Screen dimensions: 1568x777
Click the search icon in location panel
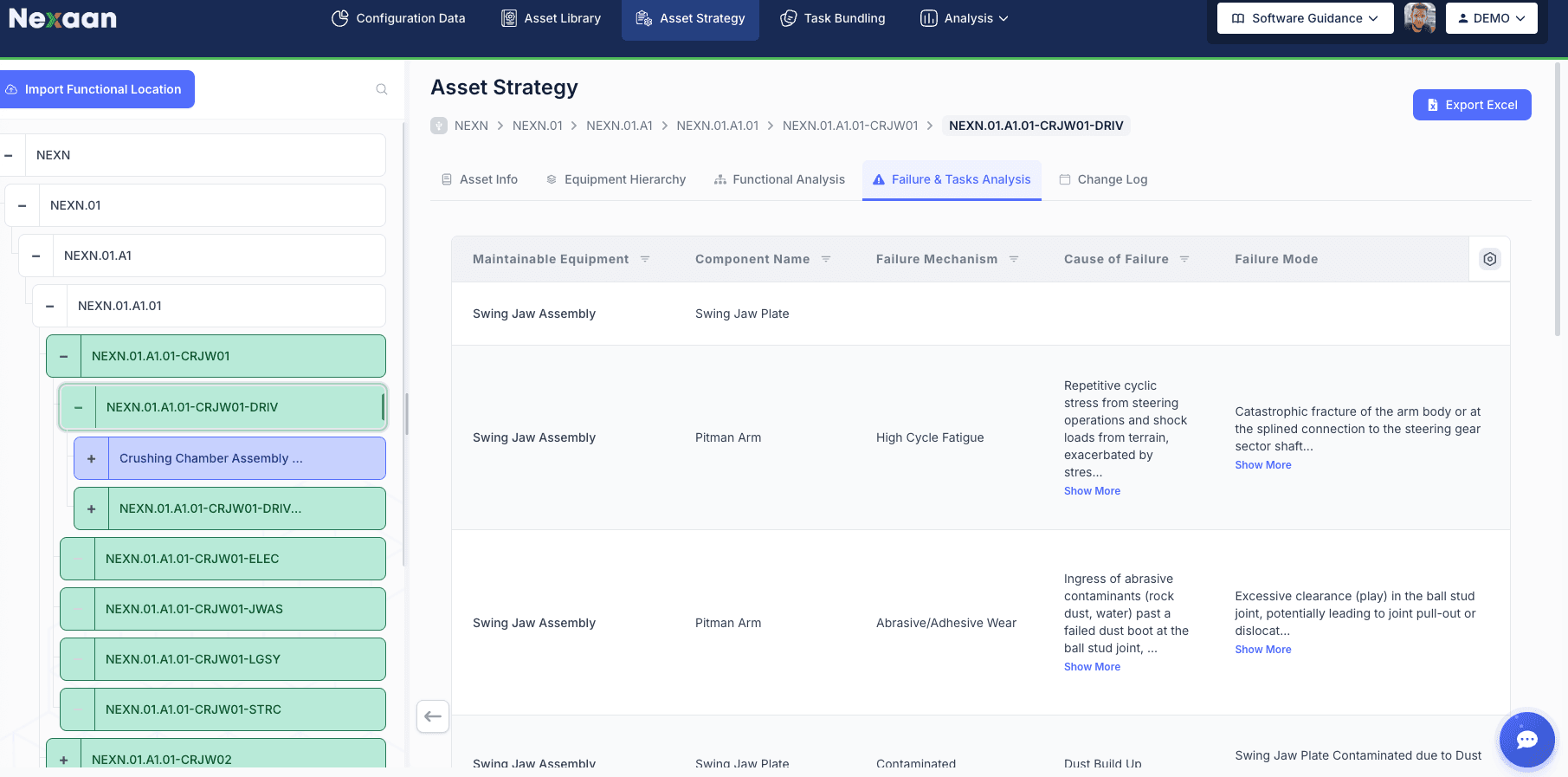pos(381,89)
